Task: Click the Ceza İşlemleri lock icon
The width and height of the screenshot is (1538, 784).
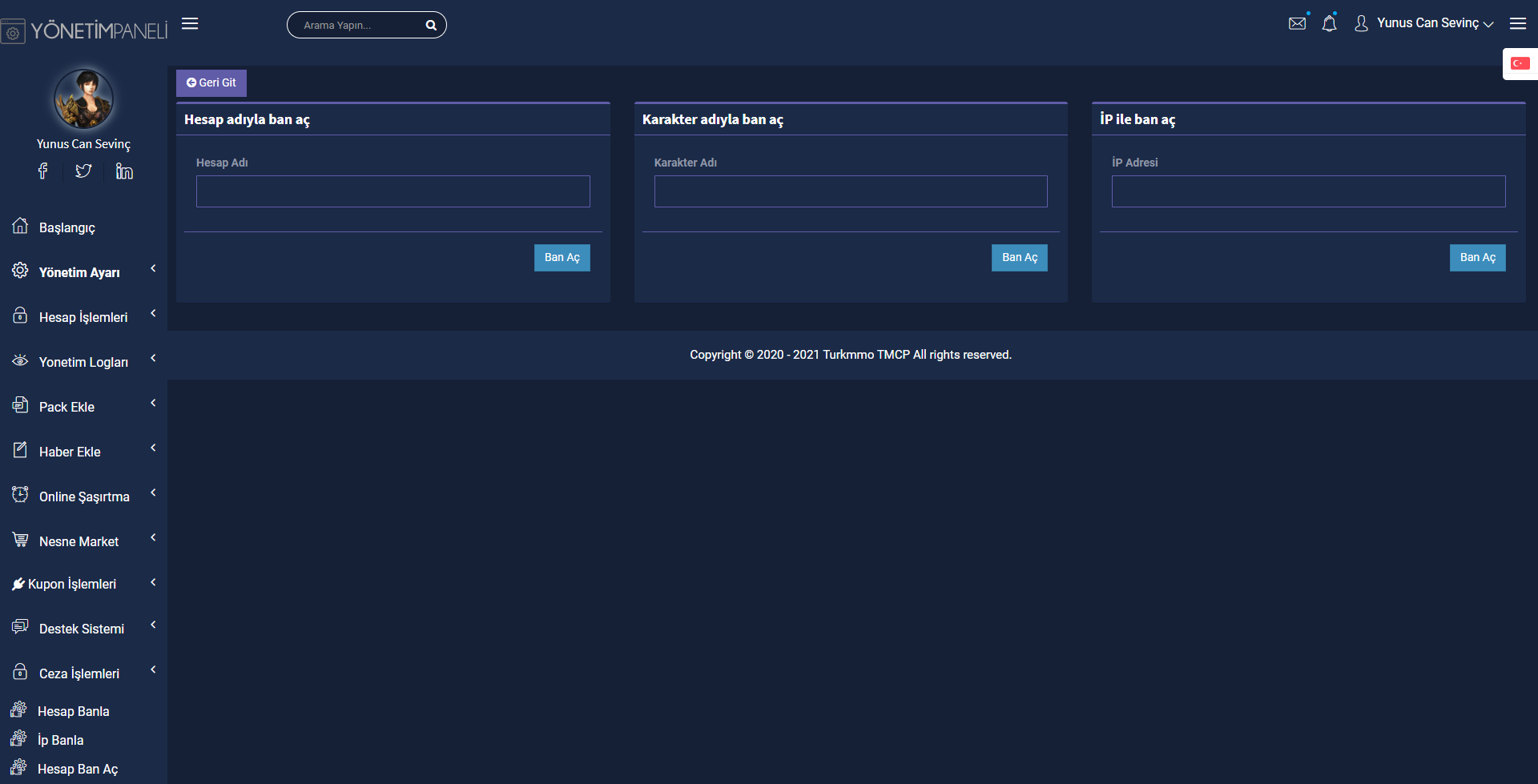Action: (x=20, y=672)
